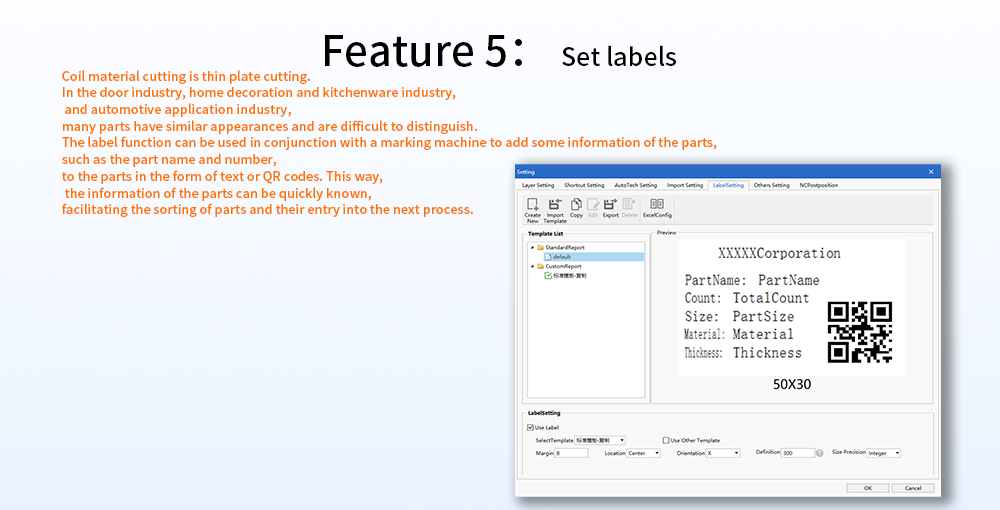
Task: Collapse the StandardReport folder
Action: coord(532,247)
